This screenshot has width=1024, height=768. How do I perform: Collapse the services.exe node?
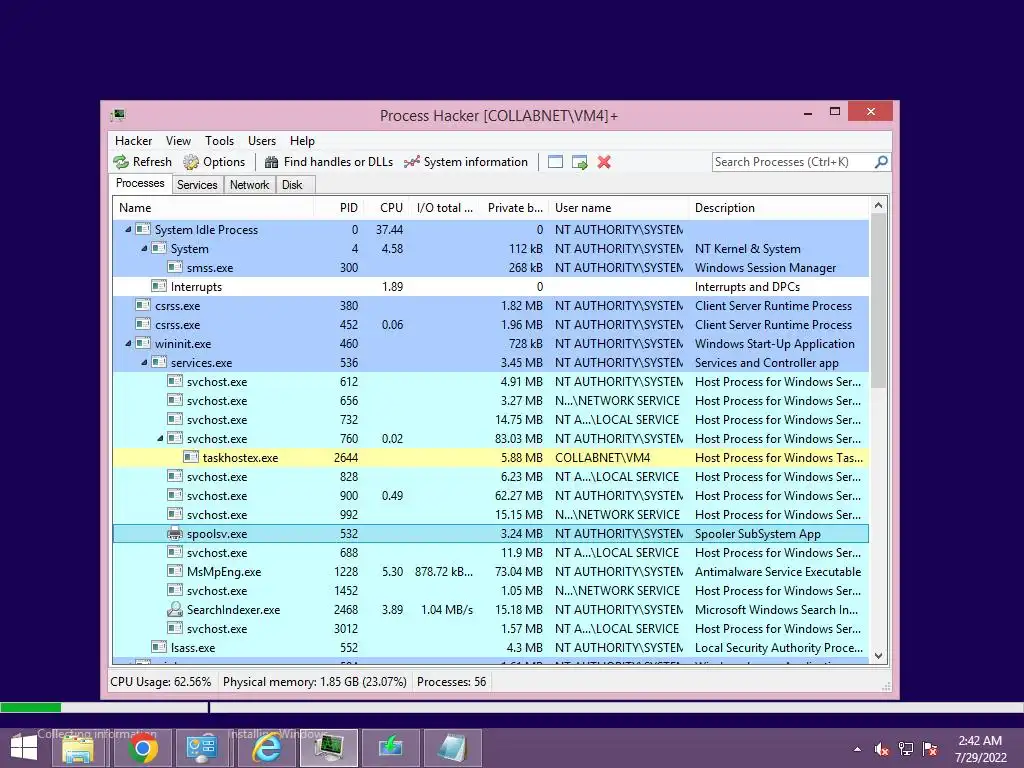(x=144, y=362)
